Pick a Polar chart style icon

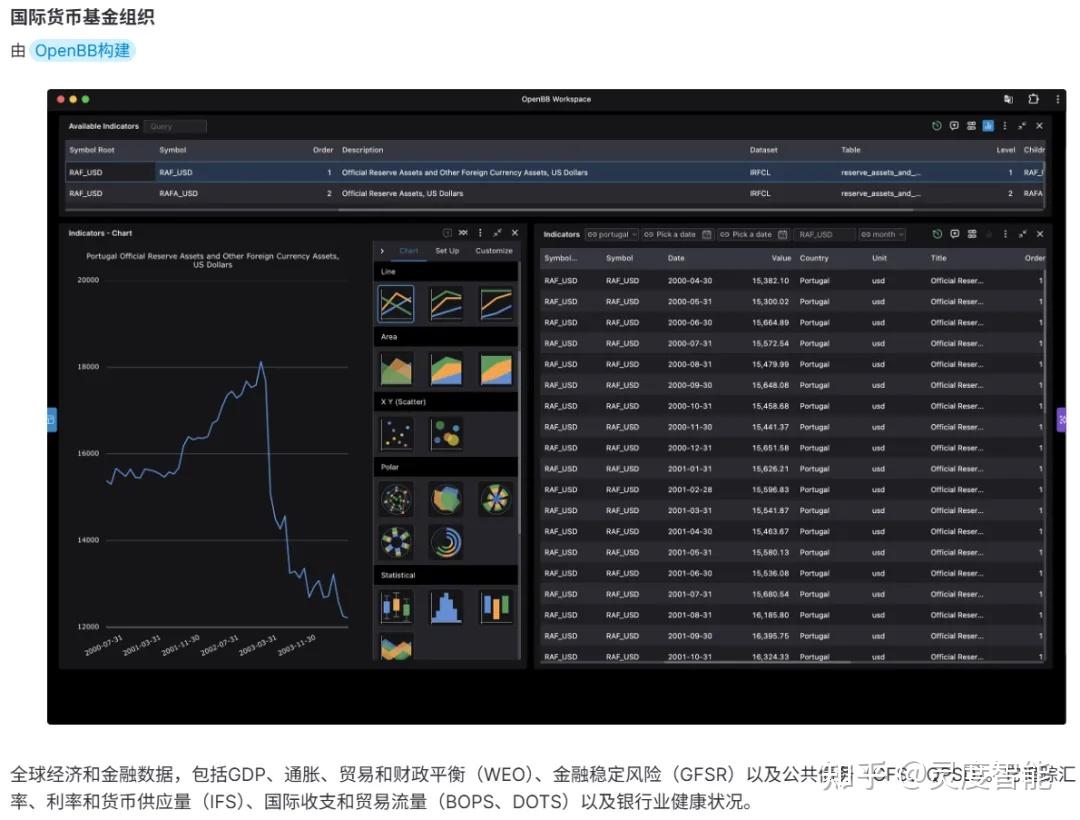395,499
